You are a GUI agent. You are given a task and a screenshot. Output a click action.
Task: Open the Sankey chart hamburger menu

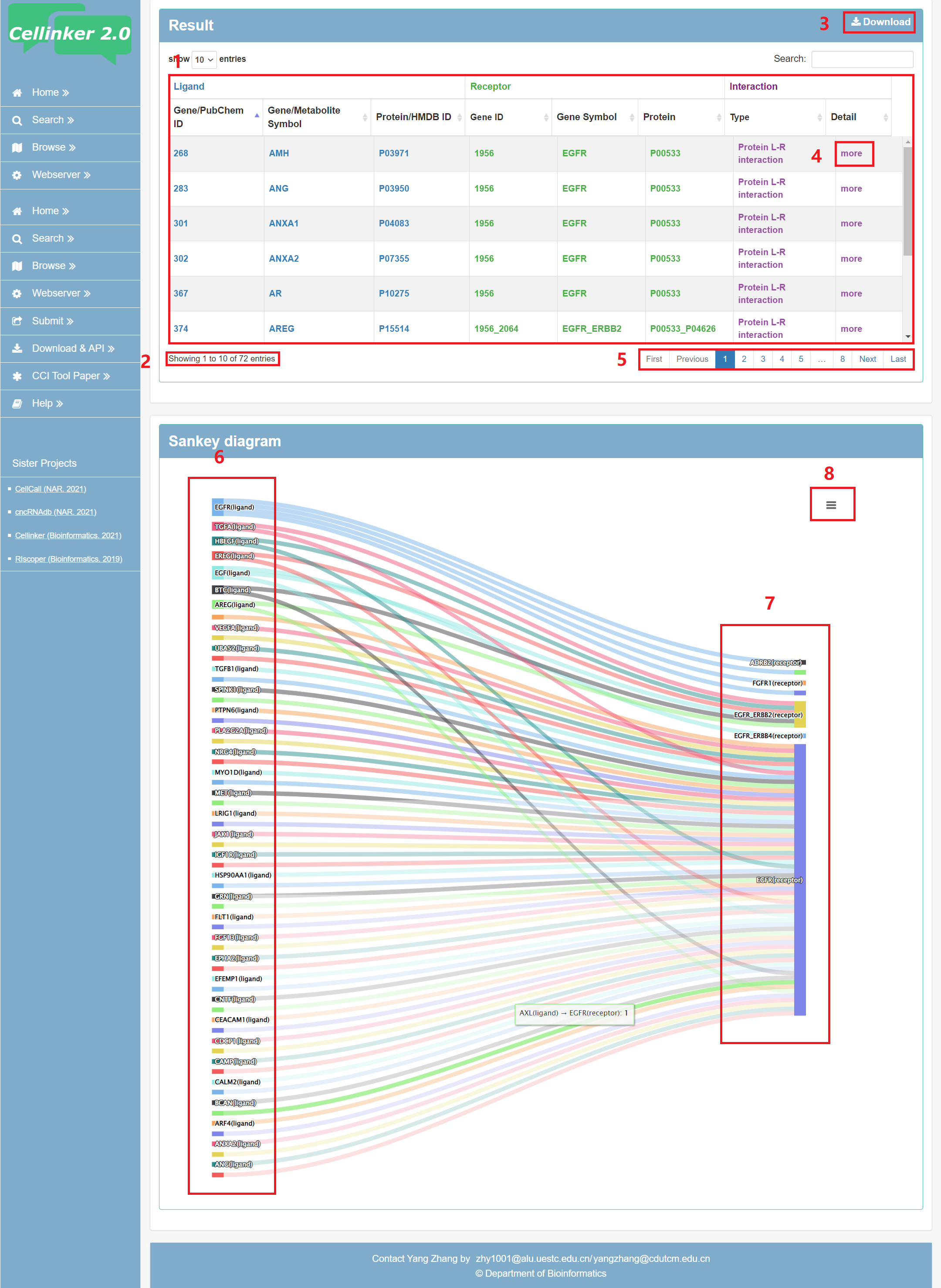pos(831,505)
